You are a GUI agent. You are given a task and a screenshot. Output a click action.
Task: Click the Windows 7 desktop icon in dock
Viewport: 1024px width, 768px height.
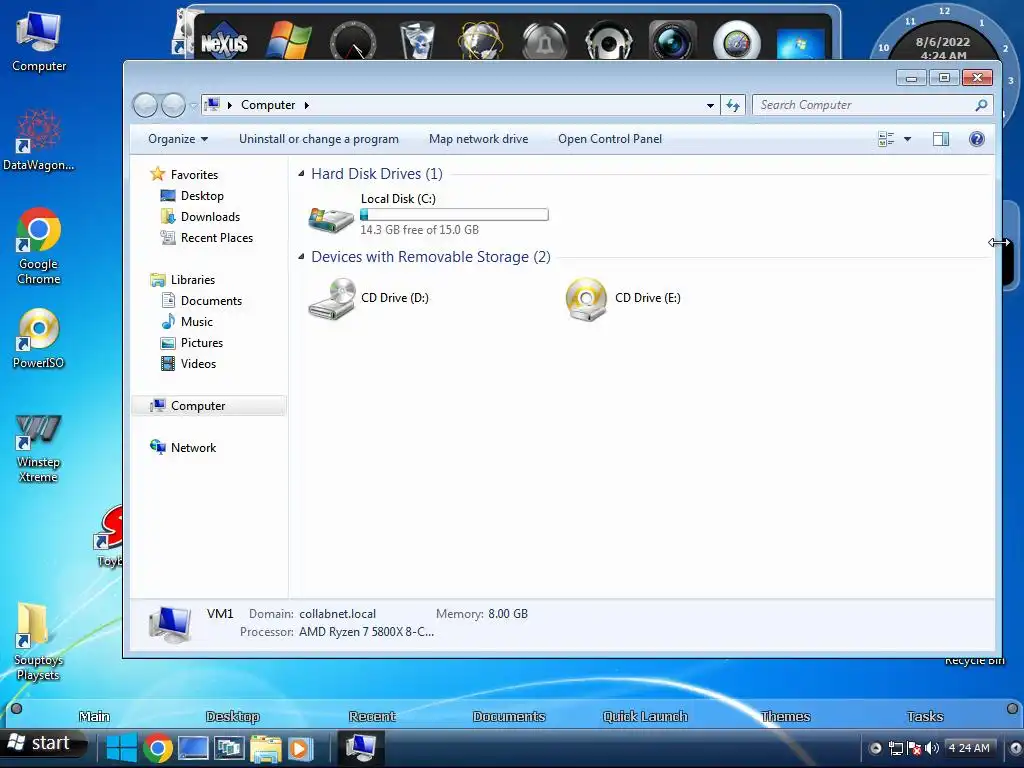(801, 44)
